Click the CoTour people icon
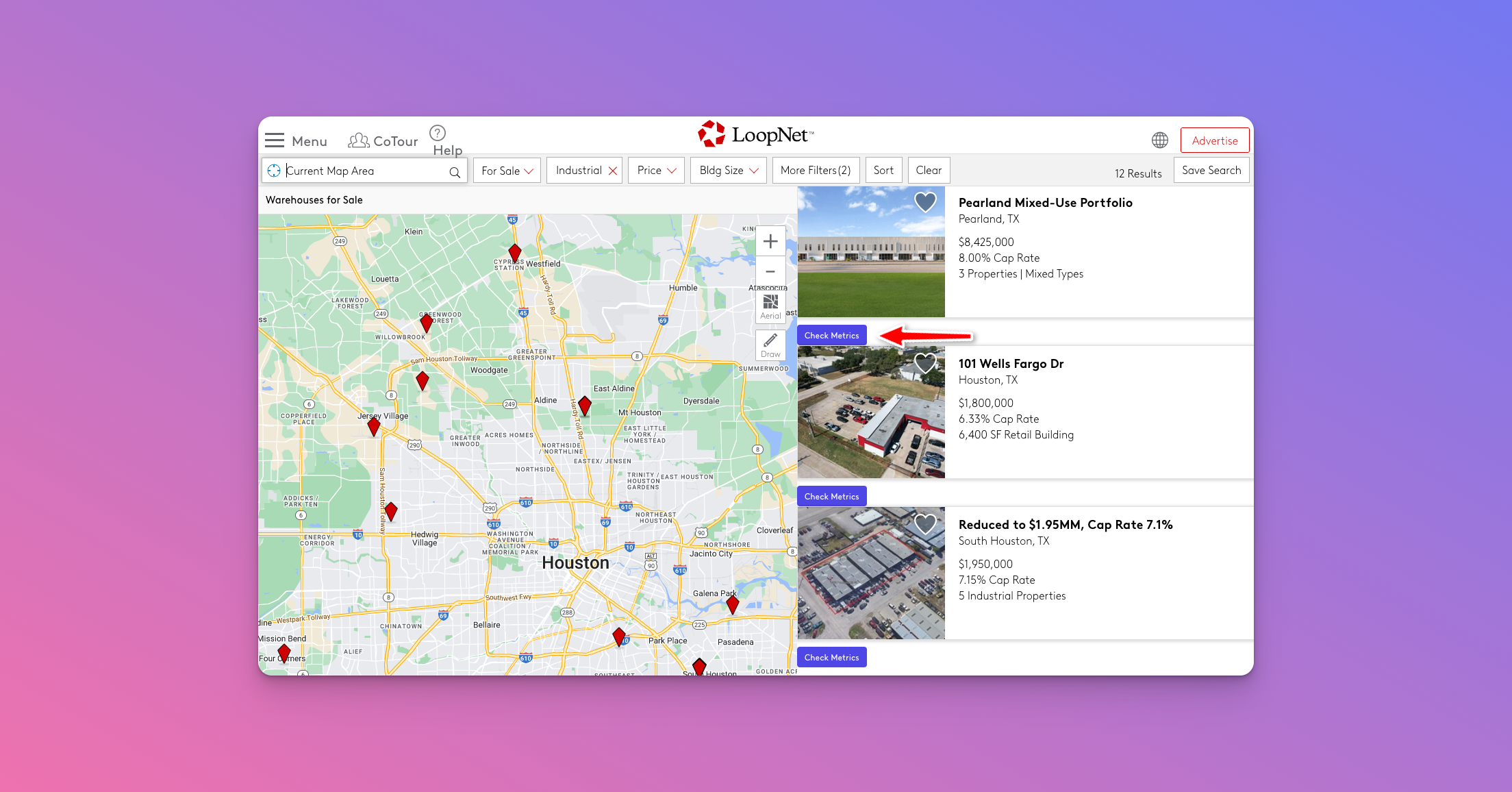Screen dimensions: 1512x792 coord(358,140)
